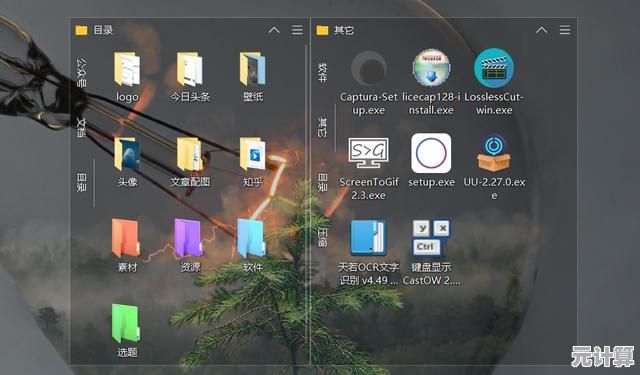Click the 其它 panel title folder icon

(x=322, y=30)
